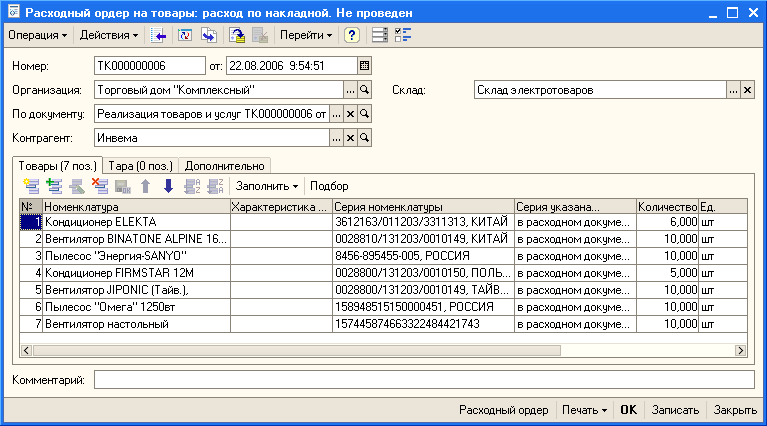Open the Операция dropdown menu
767x426 pixels.
tap(37, 35)
